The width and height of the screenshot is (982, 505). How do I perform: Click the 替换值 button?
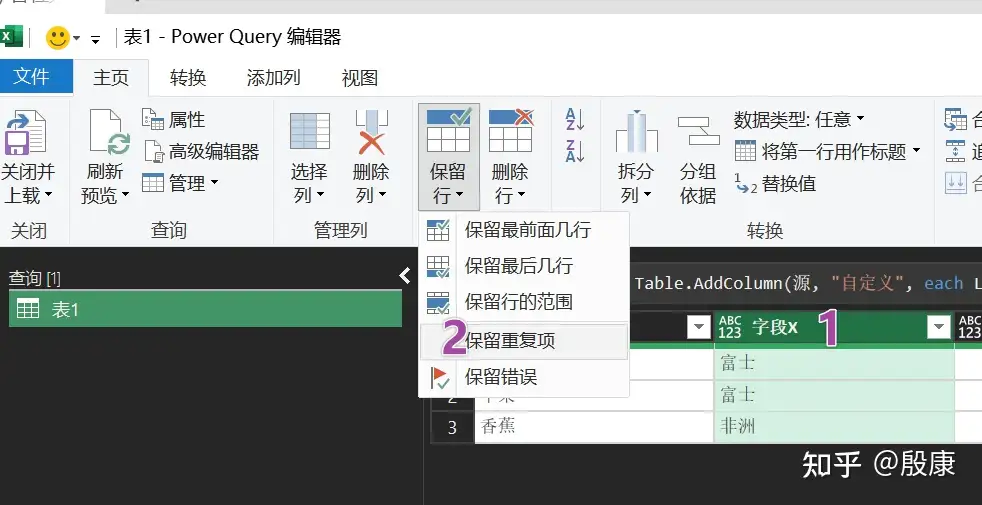775,183
